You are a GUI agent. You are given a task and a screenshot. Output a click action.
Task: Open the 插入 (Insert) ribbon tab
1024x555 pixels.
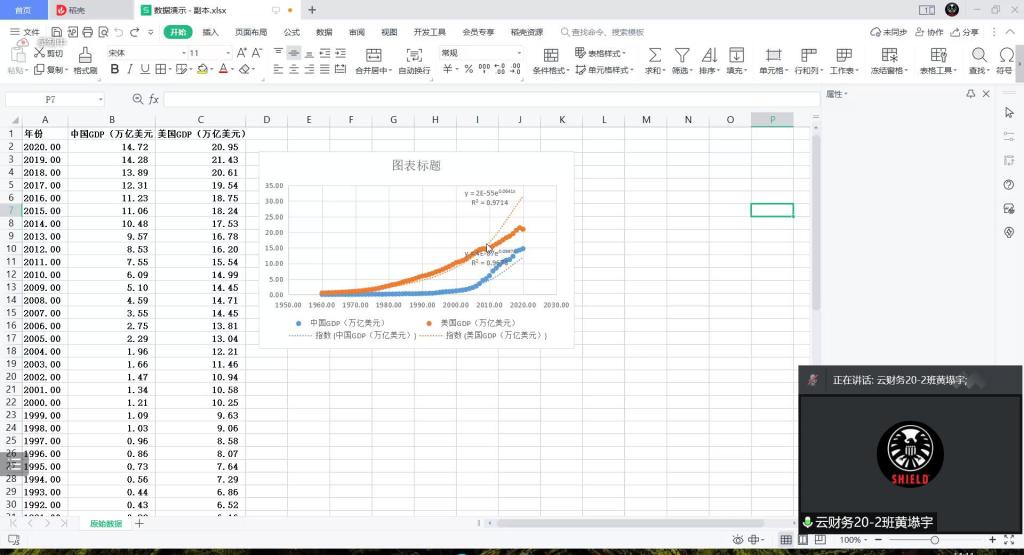[210, 32]
